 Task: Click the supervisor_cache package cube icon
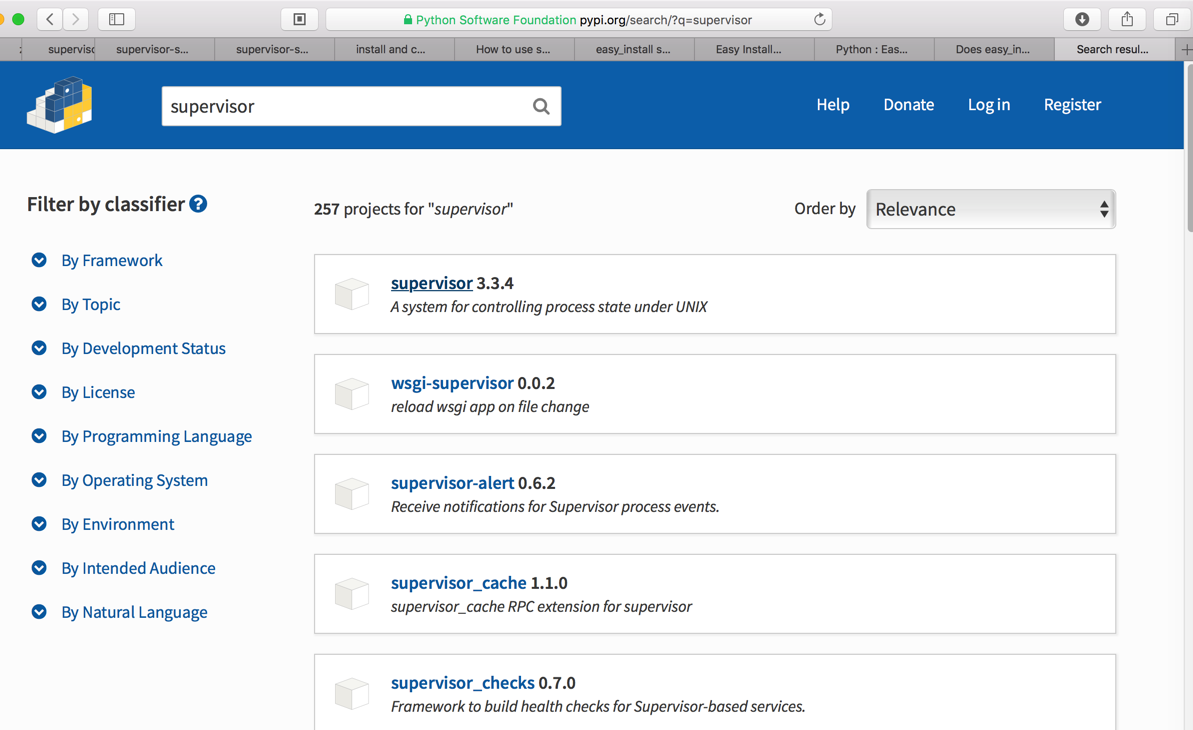[x=352, y=594]
